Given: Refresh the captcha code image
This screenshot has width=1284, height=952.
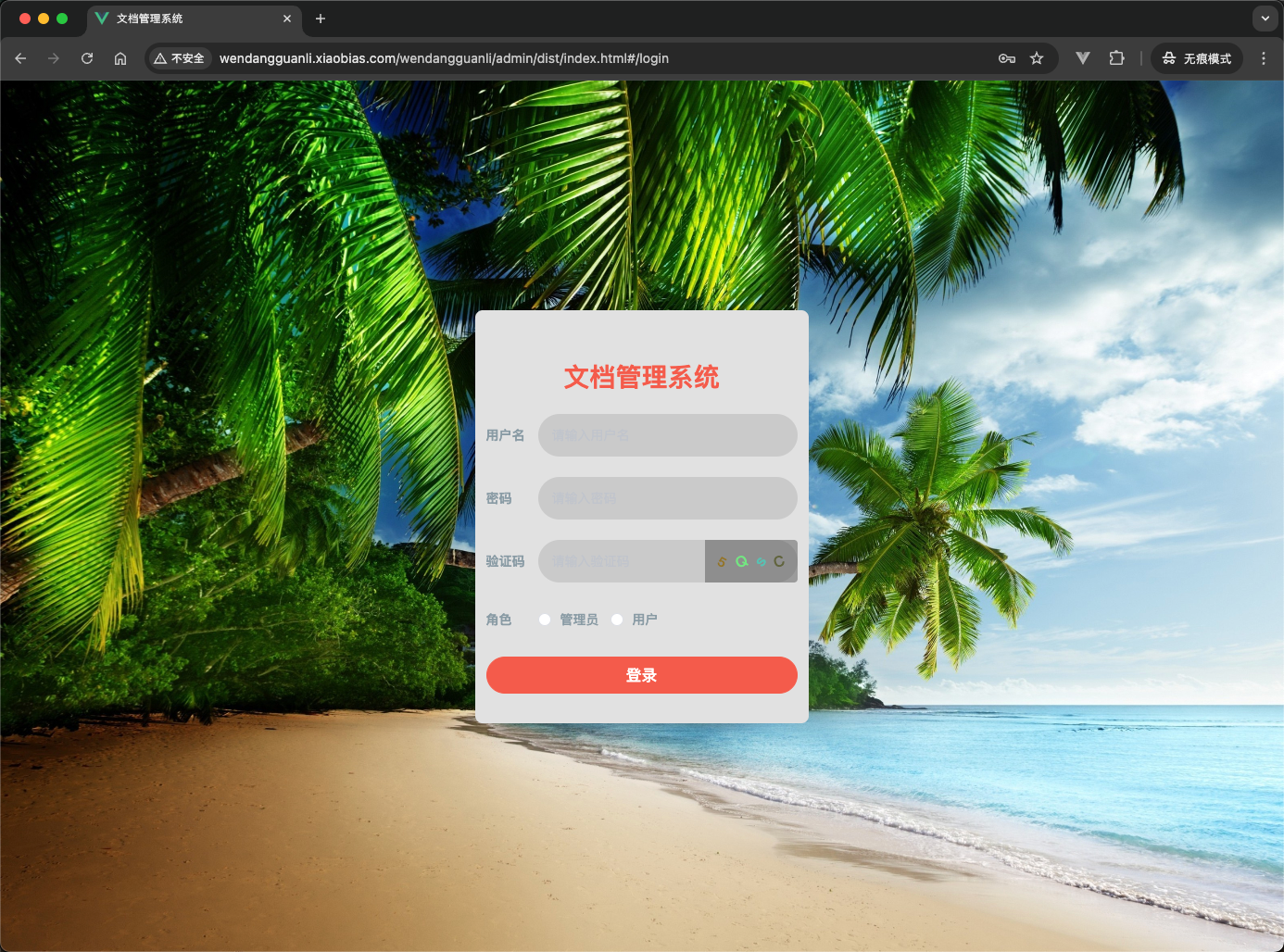Looking at the screenshot, I should (x=751, y=561).
